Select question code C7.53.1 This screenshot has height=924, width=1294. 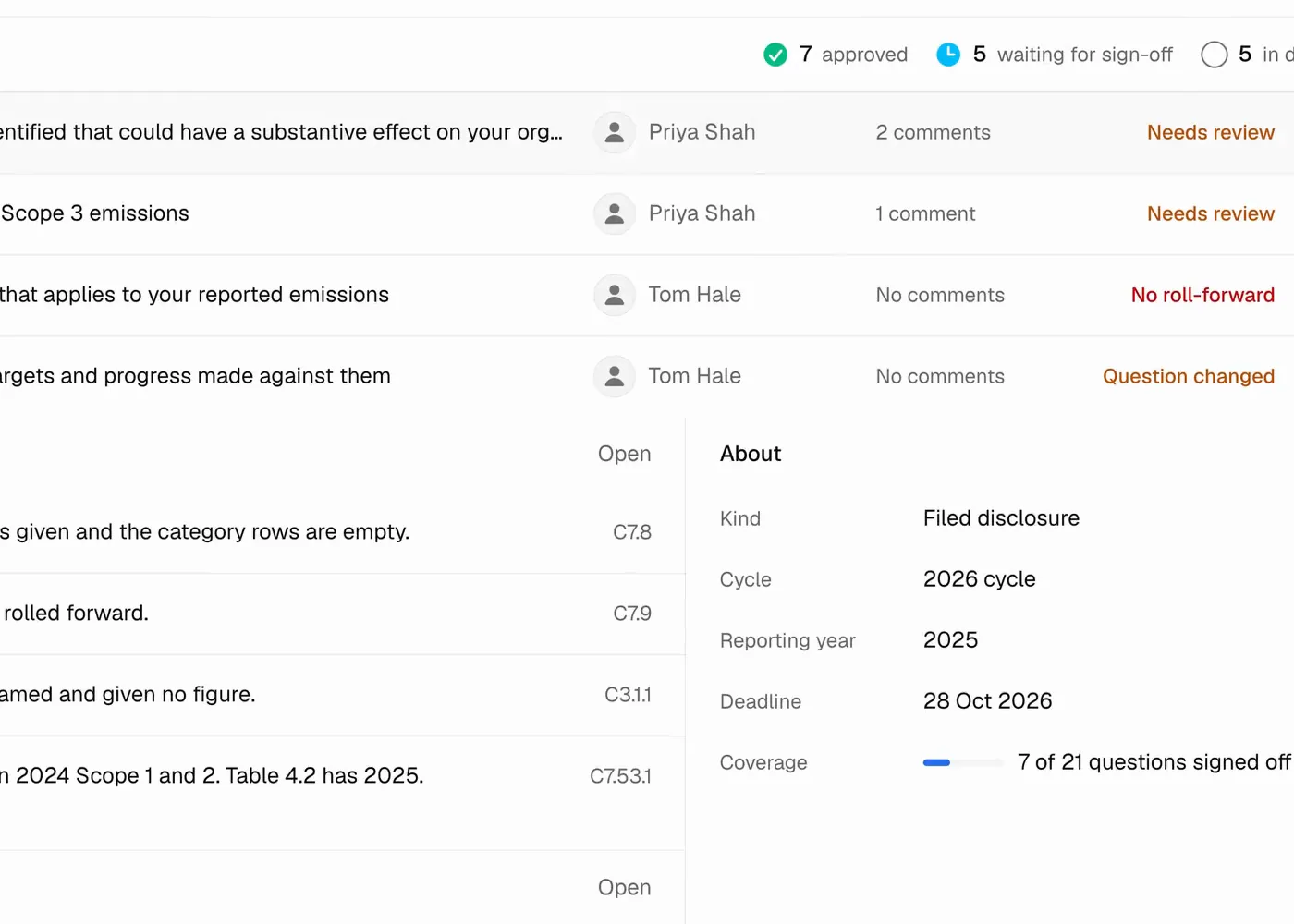tap(620, 776)
